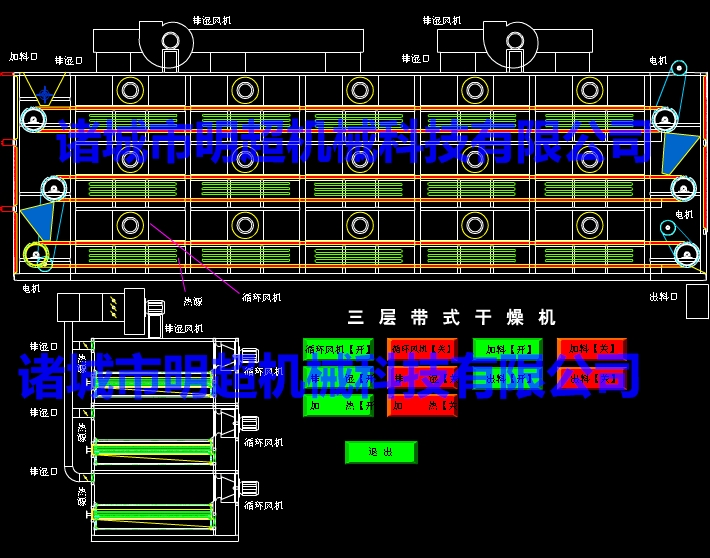The image size is (710, 558).
Task: Click the left-end blue transfer chute
Action: pos(36,219)
